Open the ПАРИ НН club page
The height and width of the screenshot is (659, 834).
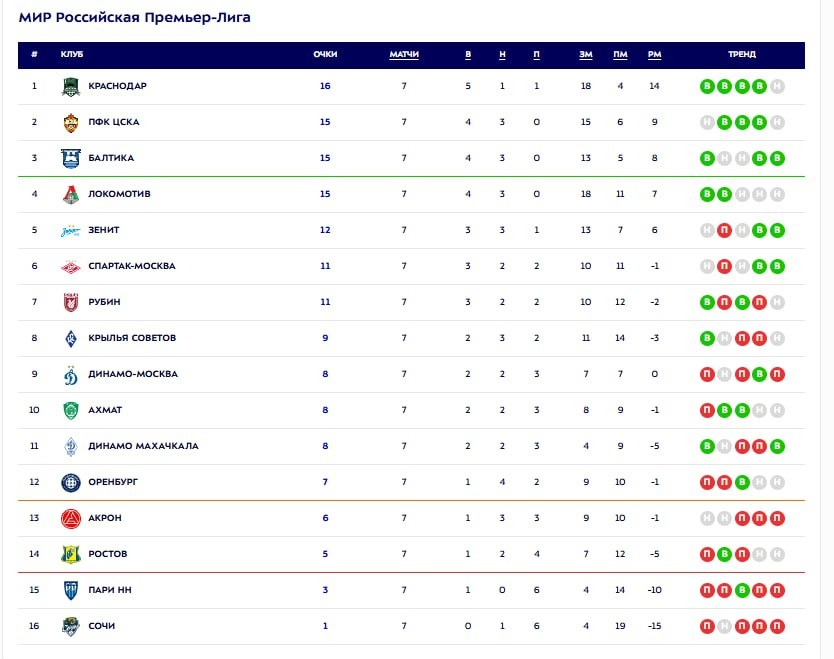(110, 590)
